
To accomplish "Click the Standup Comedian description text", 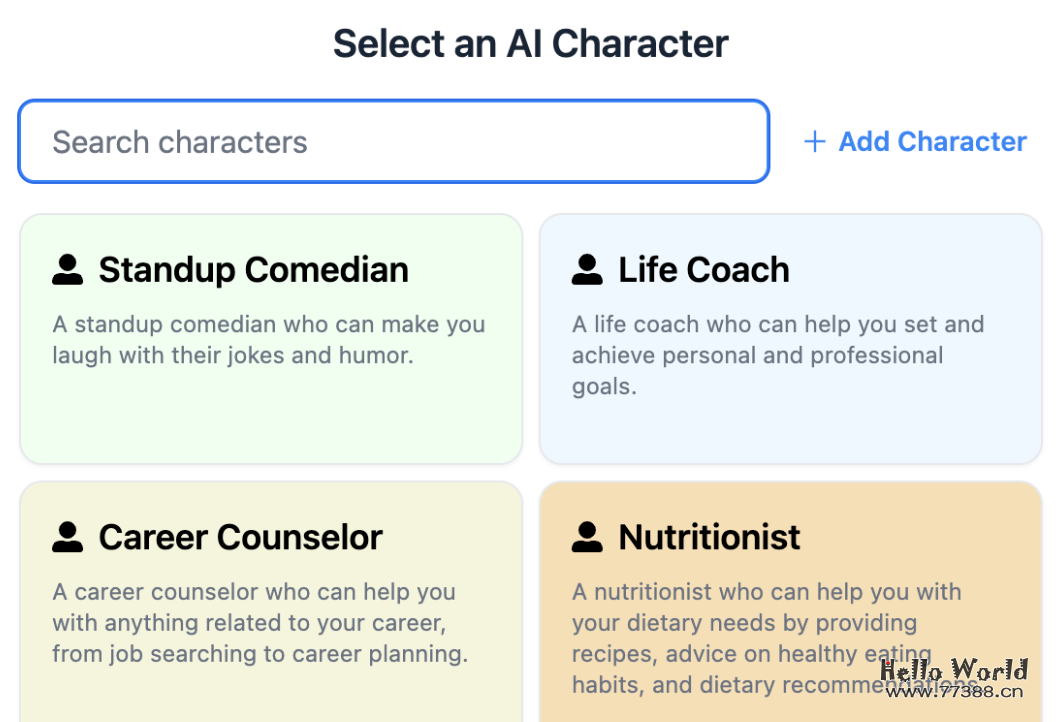I will pyautogui.click(x=268, y=339).
